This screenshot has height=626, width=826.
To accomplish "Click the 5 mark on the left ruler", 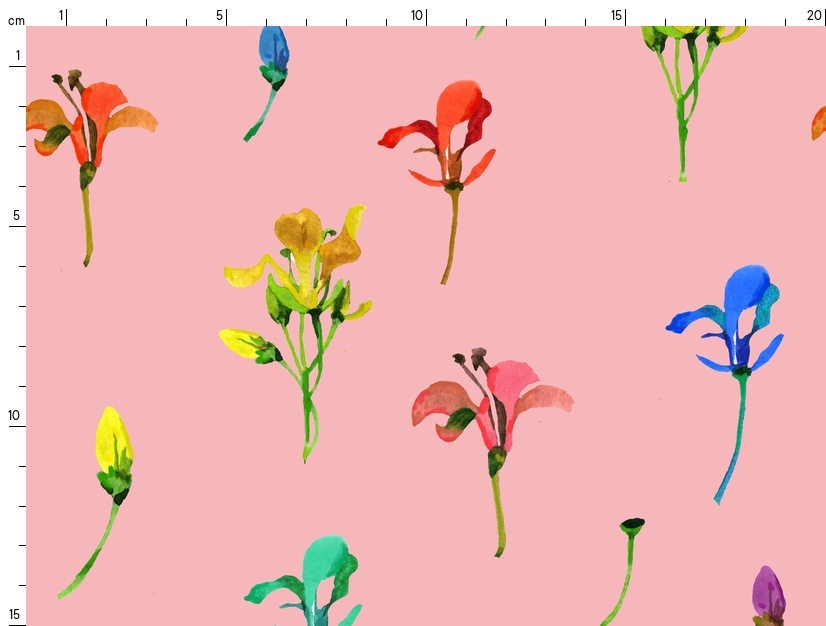I will (x=16, y=215).
